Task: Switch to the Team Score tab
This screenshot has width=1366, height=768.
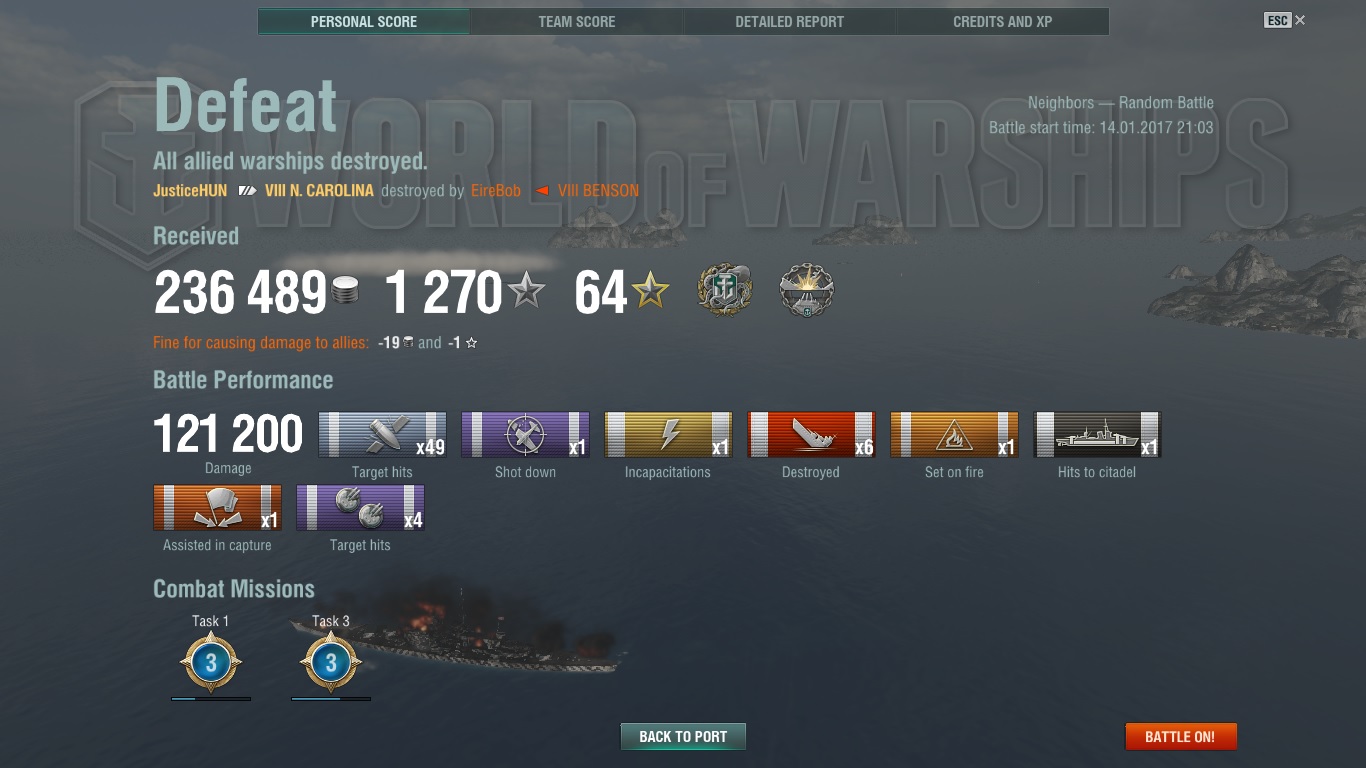Action: 577,21
